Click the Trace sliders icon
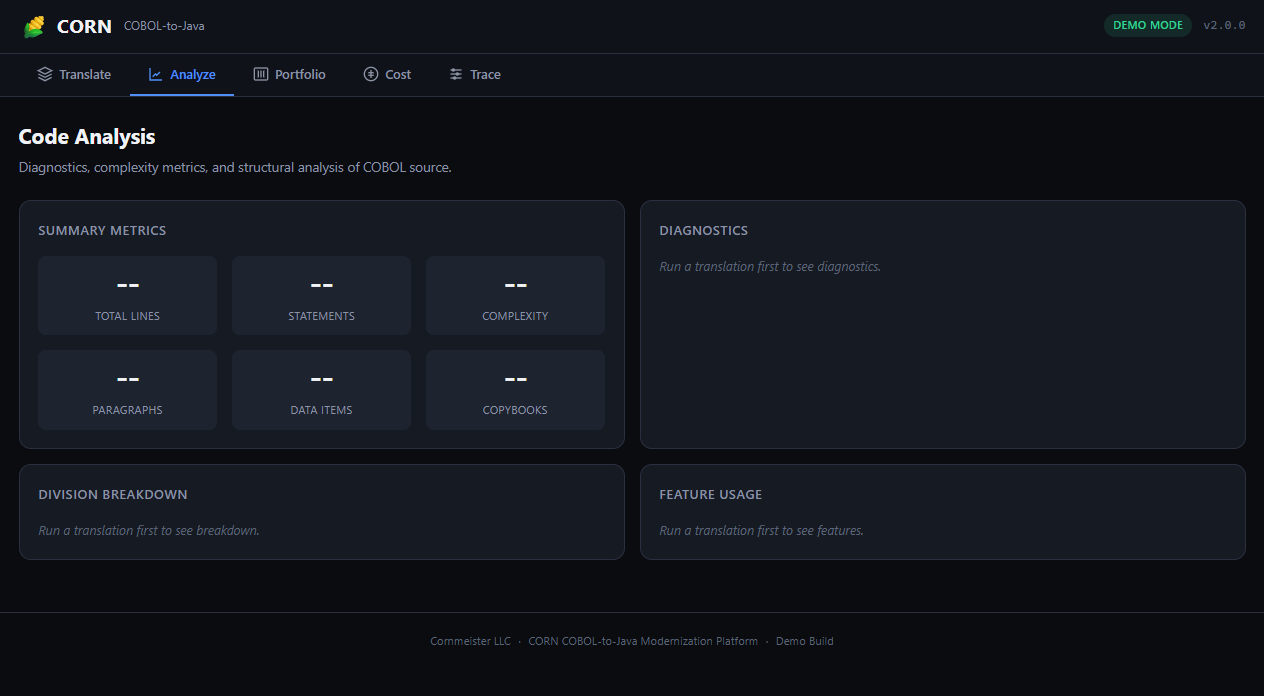Image resolution: width=1264 pixels, height=696 pixels. (456, 74)
